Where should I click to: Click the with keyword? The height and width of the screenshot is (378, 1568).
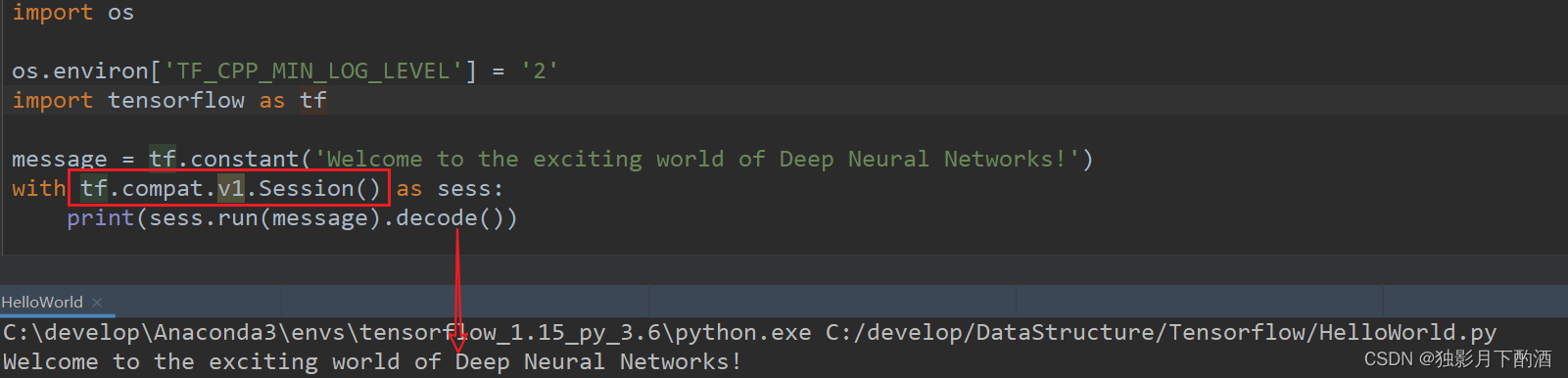click(x=38, y=188)
